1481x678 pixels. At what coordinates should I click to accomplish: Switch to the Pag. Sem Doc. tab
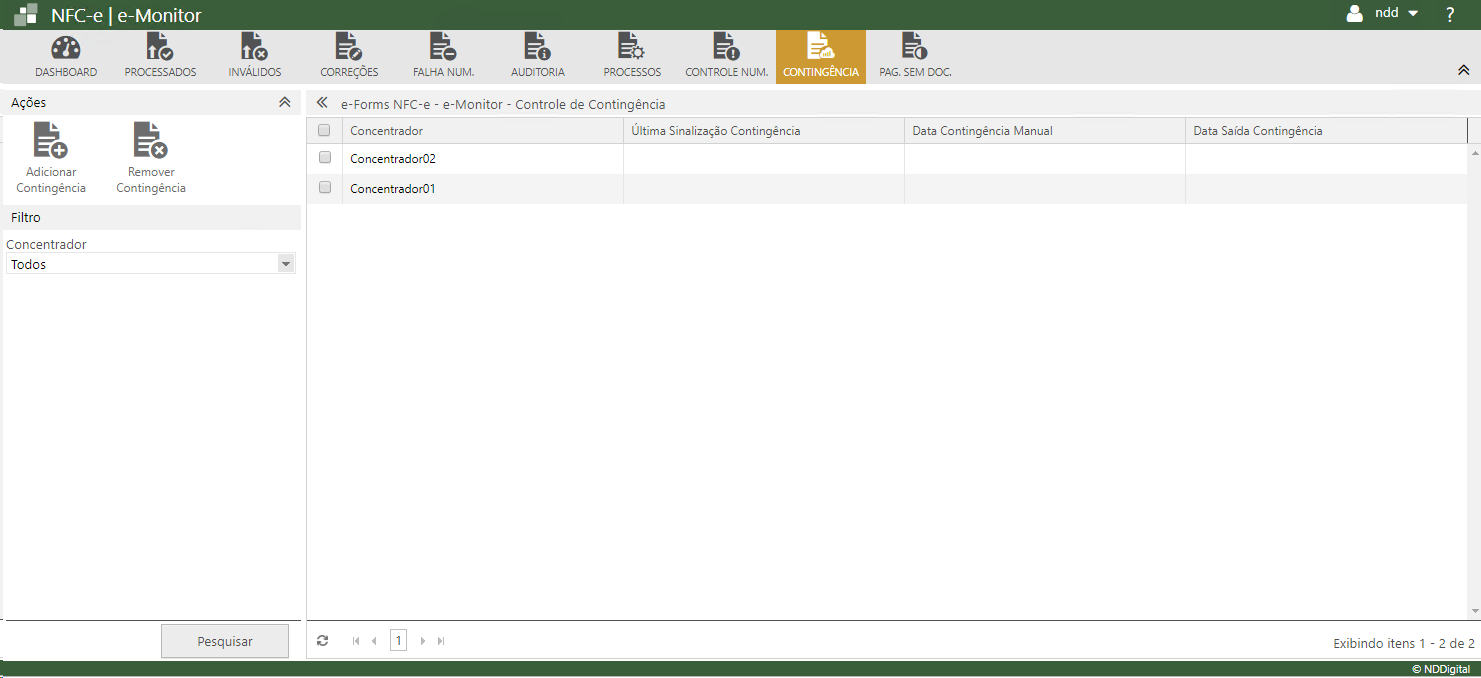pos(914,56)
